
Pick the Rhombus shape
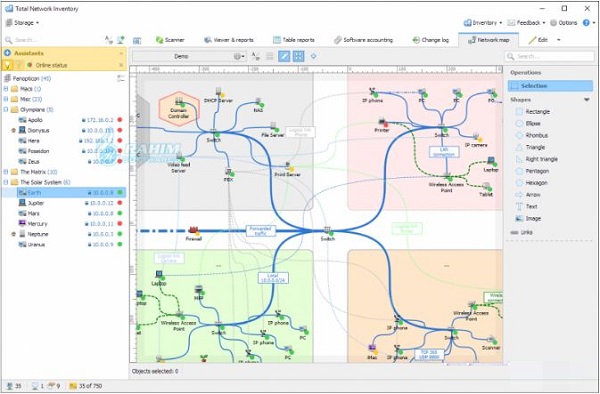(x=532, y=135)
